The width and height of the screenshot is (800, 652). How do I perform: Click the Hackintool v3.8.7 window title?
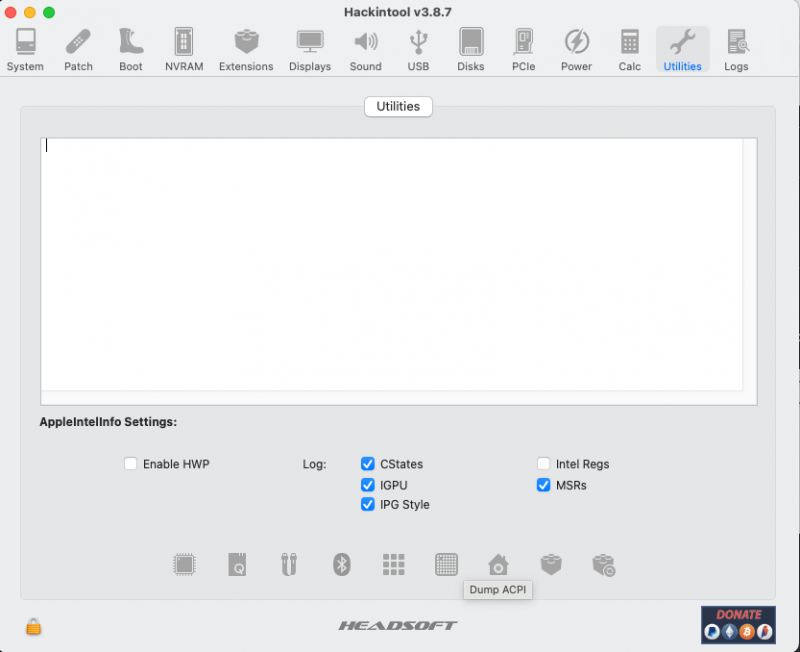tap(398, 12)
